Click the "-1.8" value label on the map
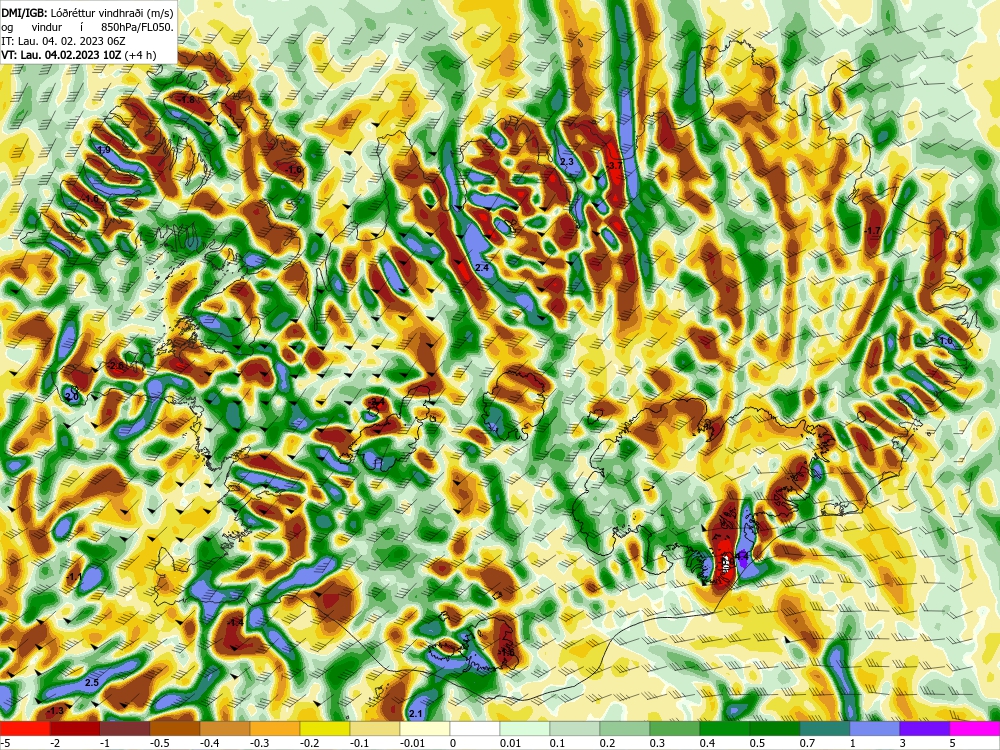 point(187,100)
